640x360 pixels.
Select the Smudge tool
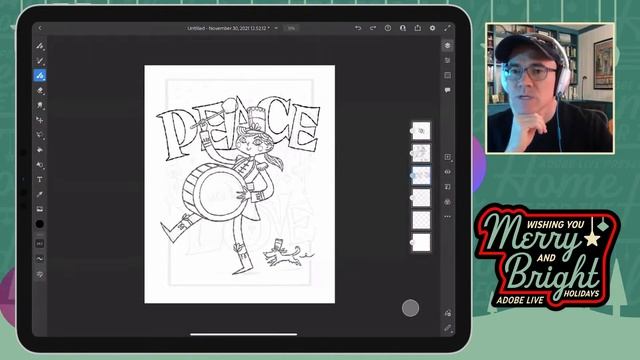click(40, 105)
